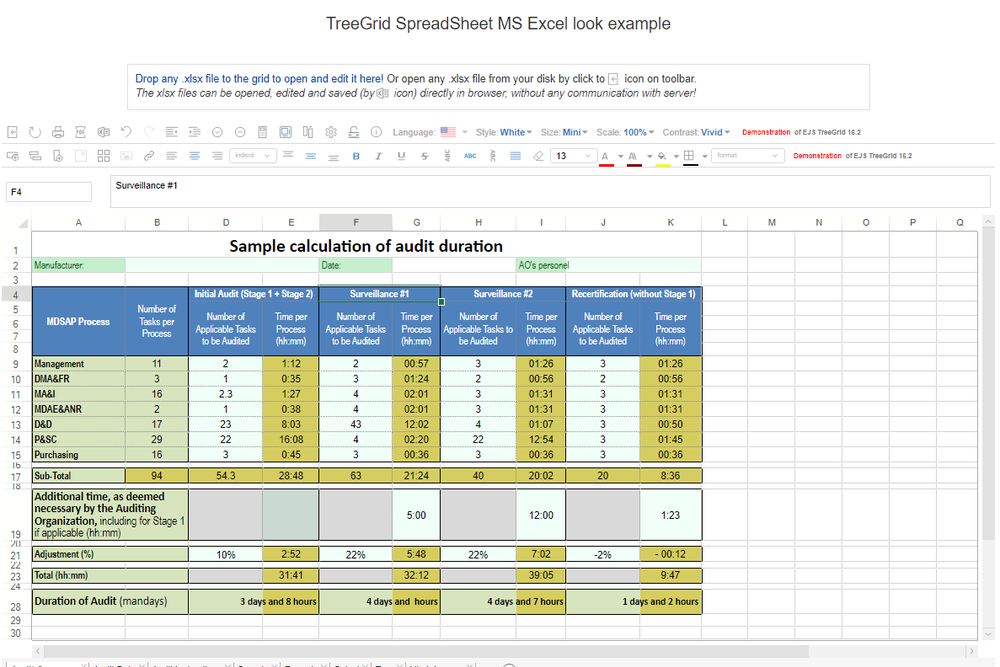Align cell content to bottom
Image resolution: width=1000 pixels, height=667 pixels.
[x=334, y=156]
